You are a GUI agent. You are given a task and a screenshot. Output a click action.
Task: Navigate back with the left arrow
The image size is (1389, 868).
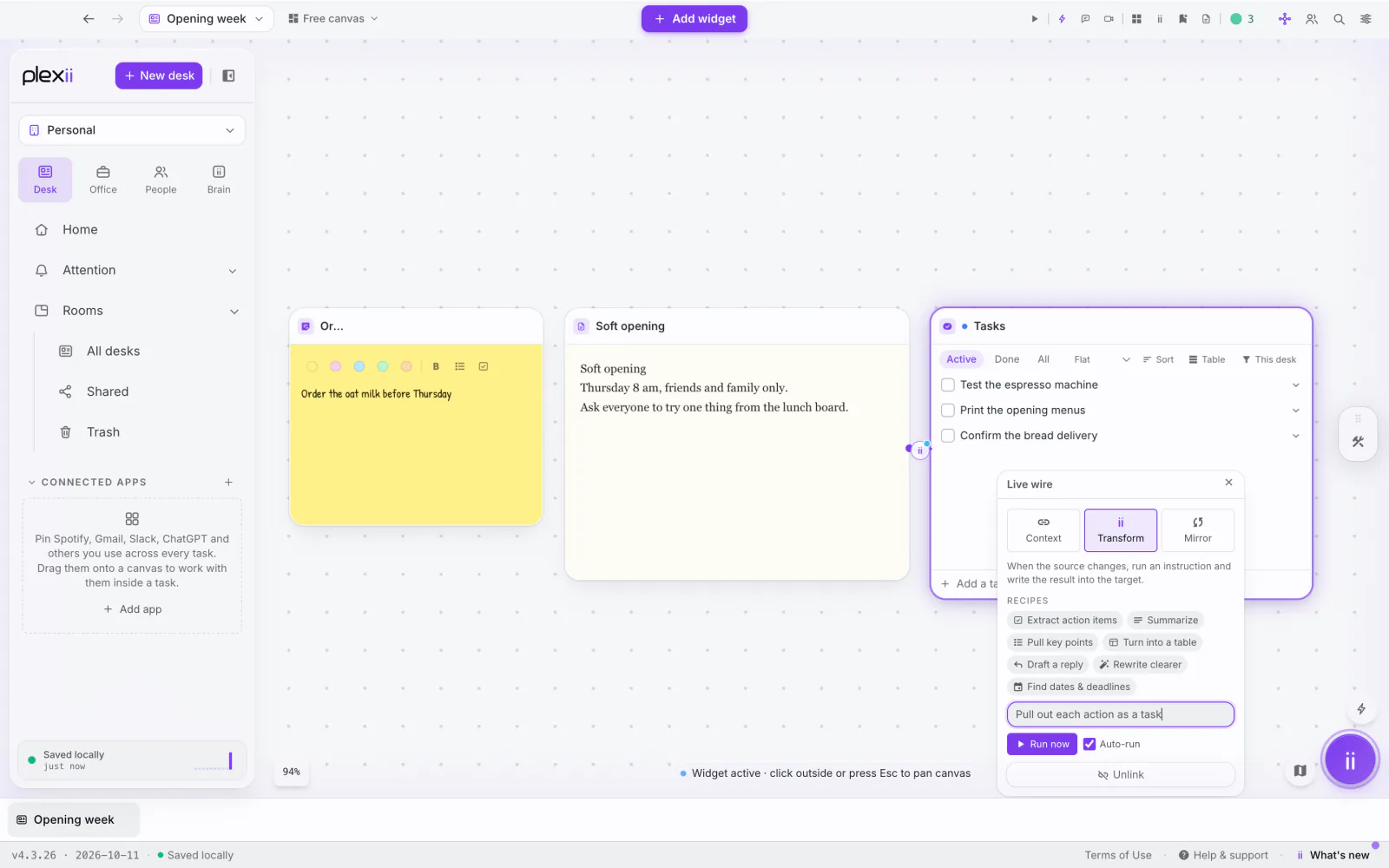(x=88, y=18)
